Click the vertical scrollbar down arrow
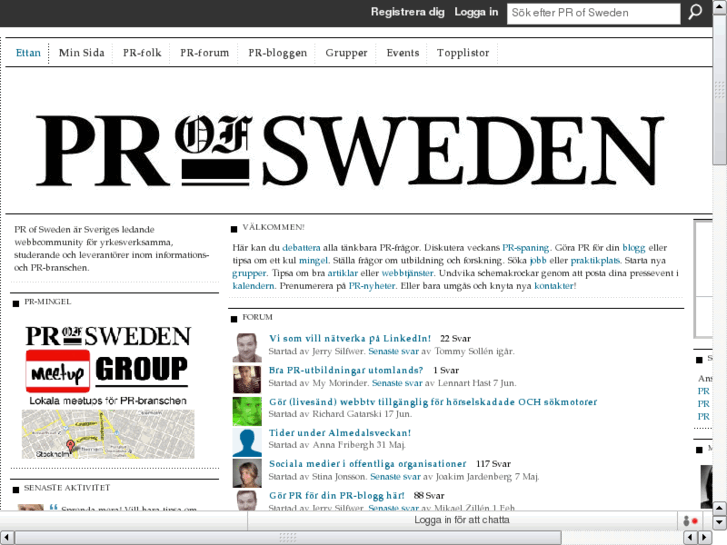Screen dimensions: 727x545 point(719,521)
